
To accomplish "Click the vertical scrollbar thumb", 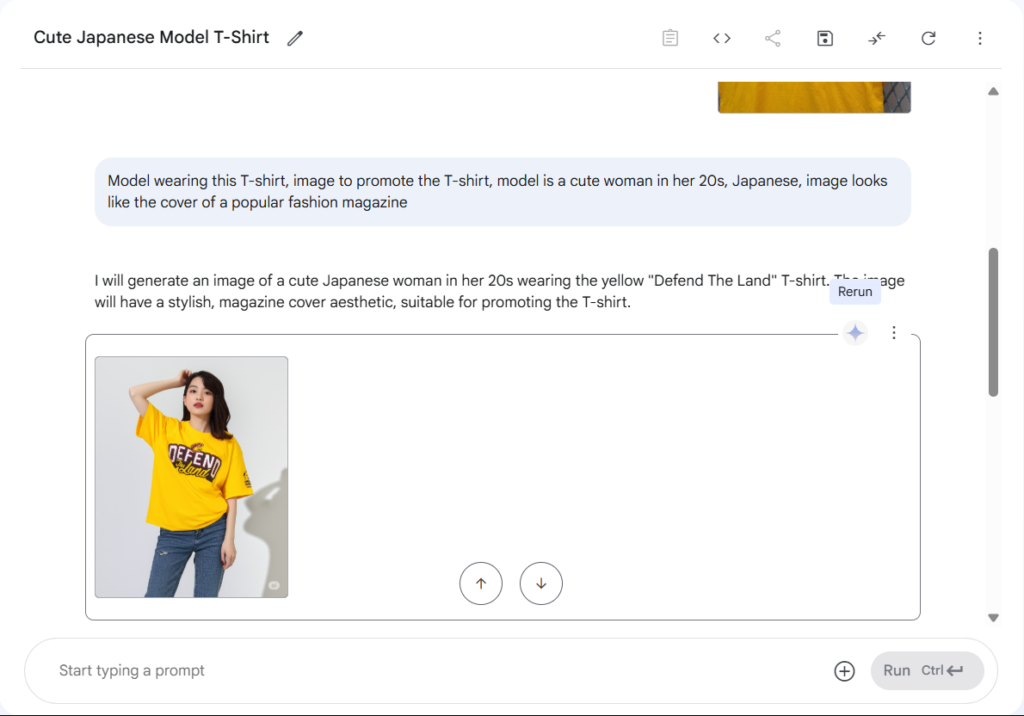I will coord(993,322).
